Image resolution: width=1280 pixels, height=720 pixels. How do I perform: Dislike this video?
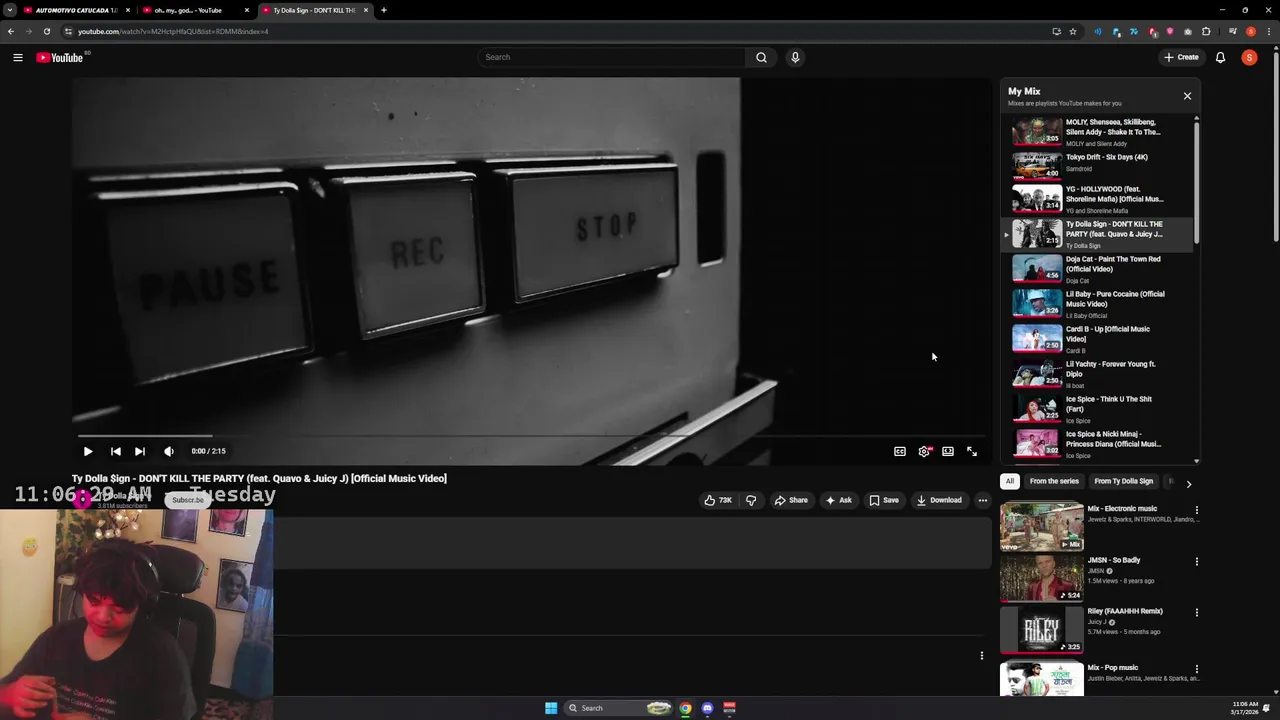tap(751, 500)
